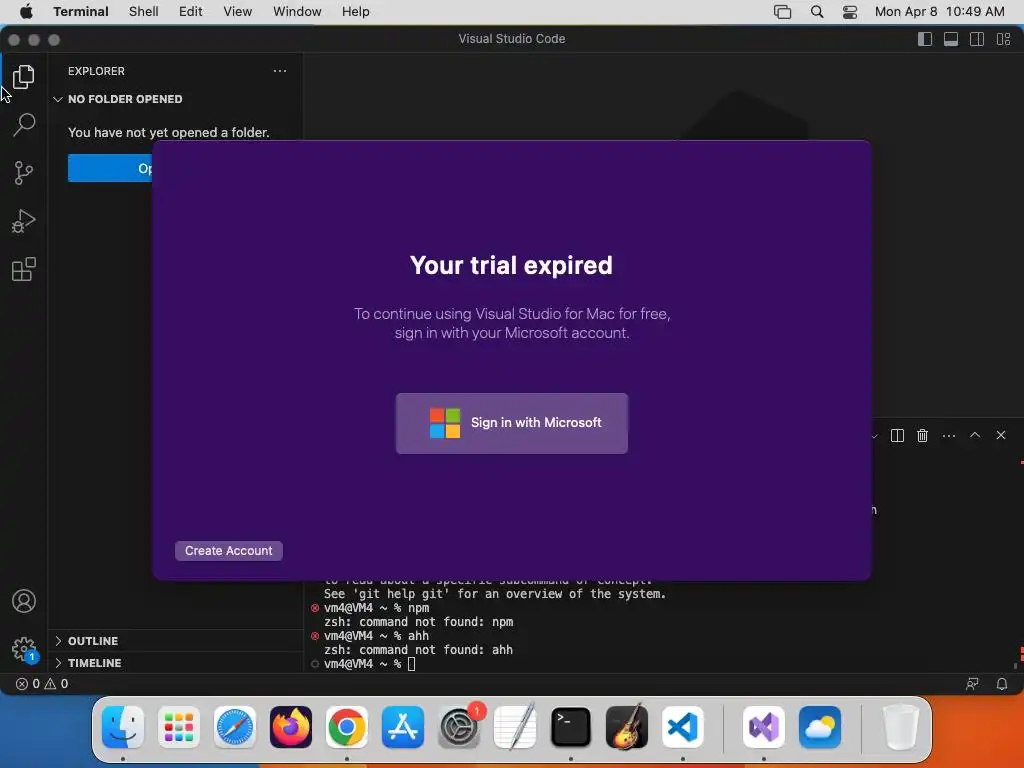The image size is (1024, 768).
Task: Open the Shell menu
Action: [144, 12]
